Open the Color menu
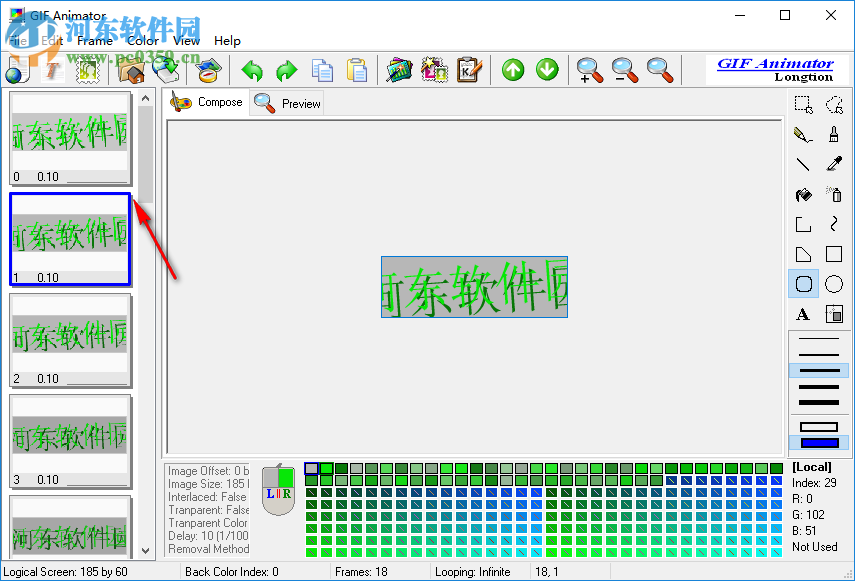Viewport: 855px width, 581px height. [x=142, y=41]
